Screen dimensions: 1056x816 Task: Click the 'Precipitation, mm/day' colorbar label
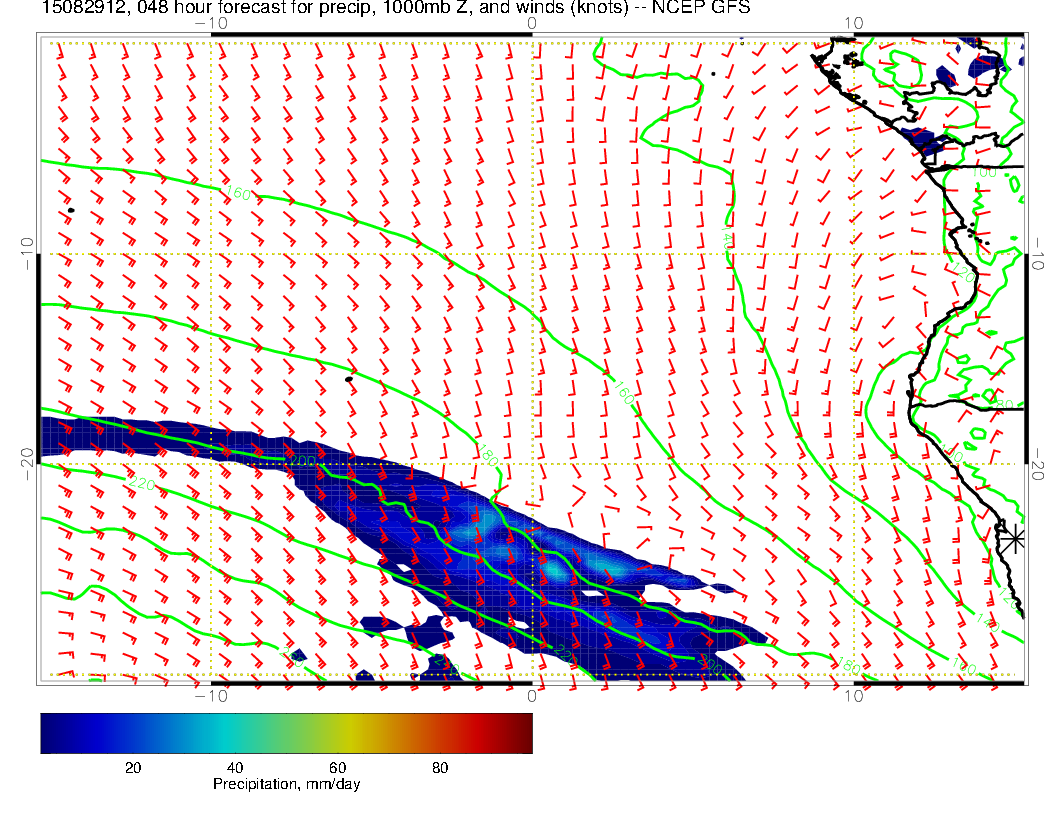tap(286, 785)
